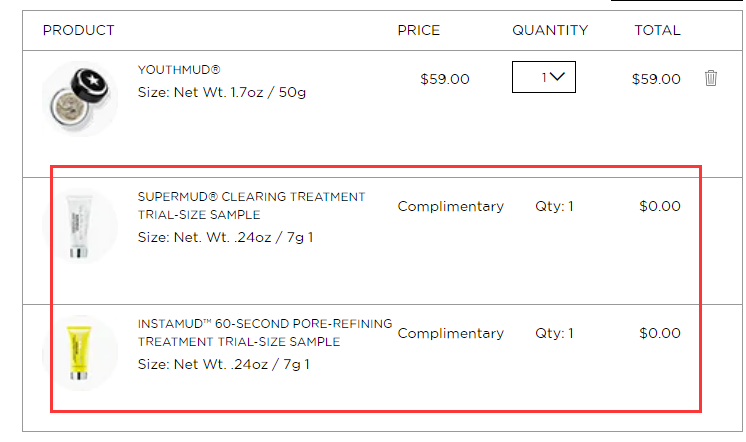Click the PRICE column header
The height and width of the screenshot is (442, 746).
pos(419,30)
